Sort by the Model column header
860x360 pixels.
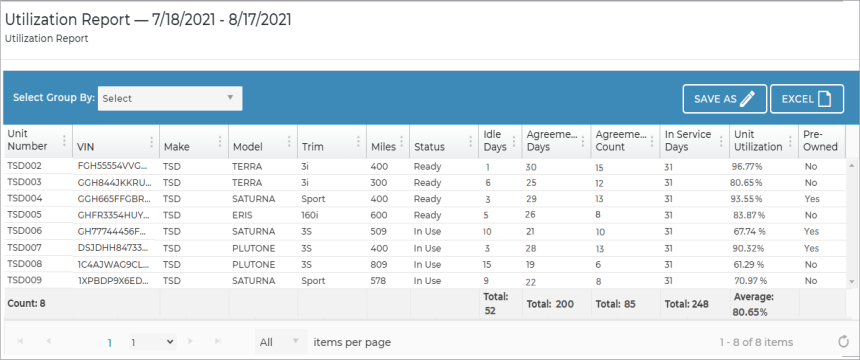click(x=248, y=147)
